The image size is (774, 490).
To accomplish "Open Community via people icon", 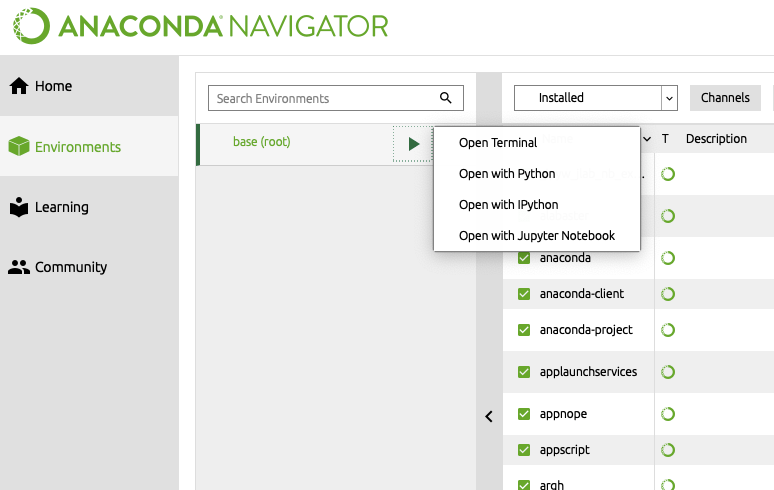I will 19,267.
